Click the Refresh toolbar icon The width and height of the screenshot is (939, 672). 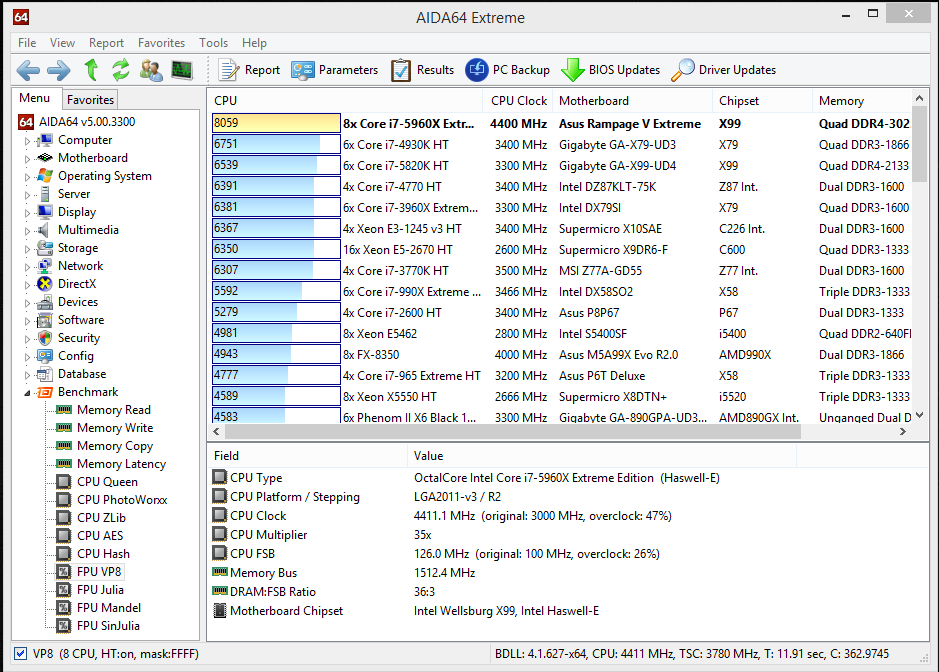click(x=121, y=70)
